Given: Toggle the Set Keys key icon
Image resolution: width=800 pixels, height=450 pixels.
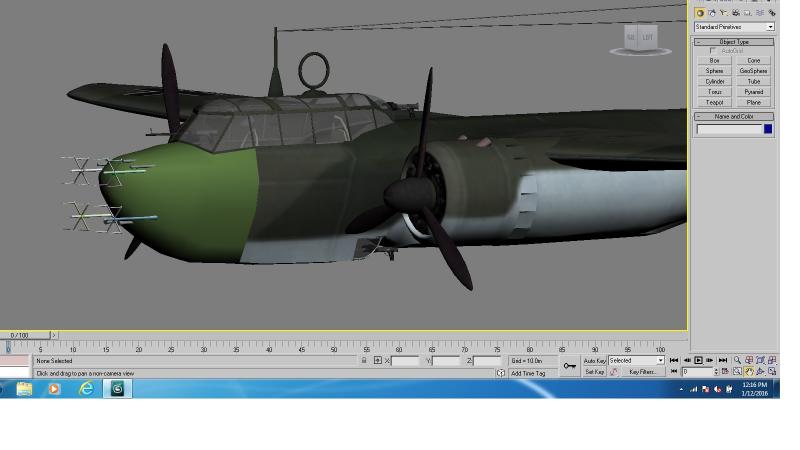Looking at the screenshot, I should click(570, 366).
